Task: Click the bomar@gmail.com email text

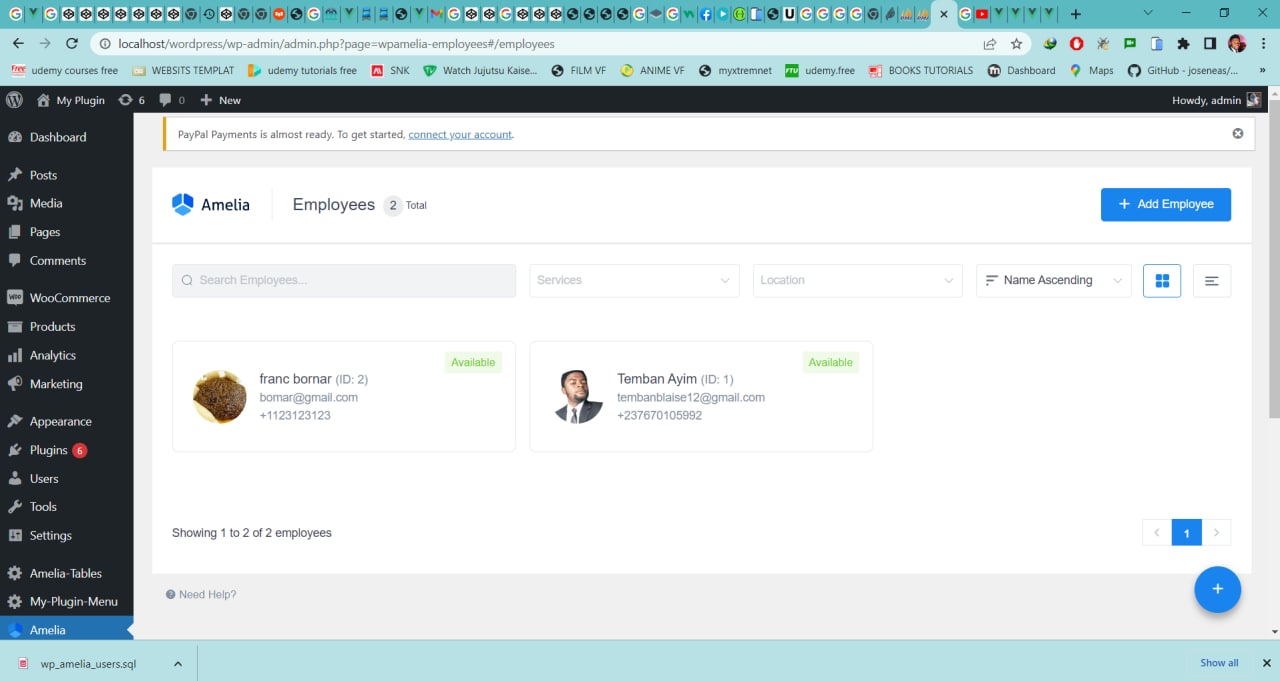Action: point(309,397)
